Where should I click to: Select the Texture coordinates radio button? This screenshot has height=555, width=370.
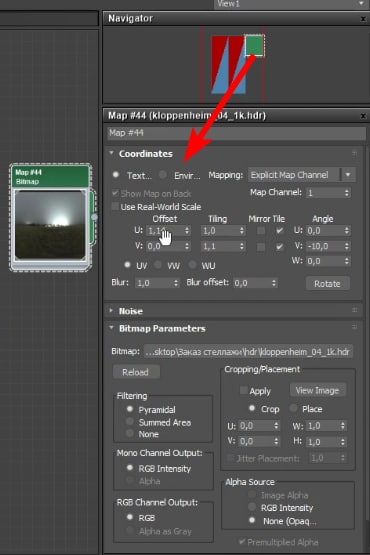(115, 175)
